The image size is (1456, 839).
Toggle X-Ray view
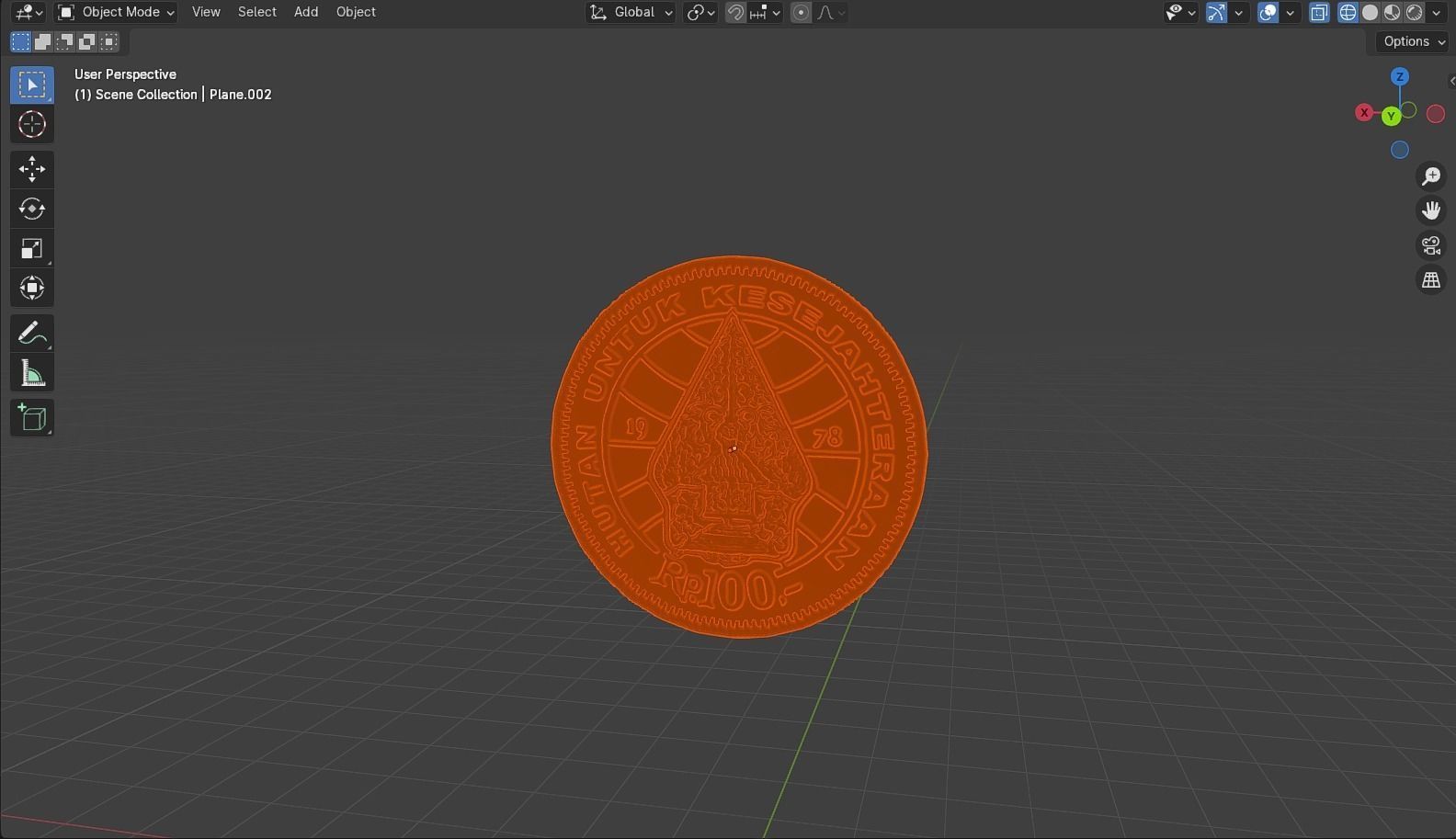tap(1319, 12)
